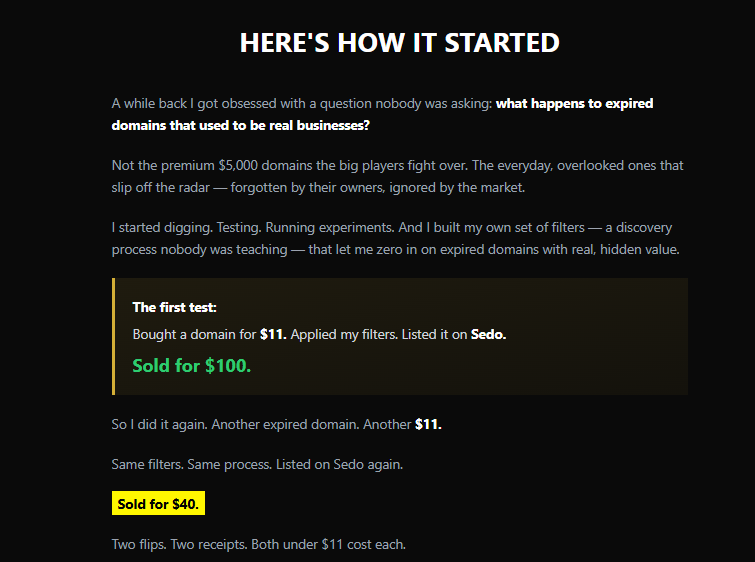The width and height of the screenshot is (755, 562).
Task: Click the yellow left border of the callout box
Action: coord(114,336)
